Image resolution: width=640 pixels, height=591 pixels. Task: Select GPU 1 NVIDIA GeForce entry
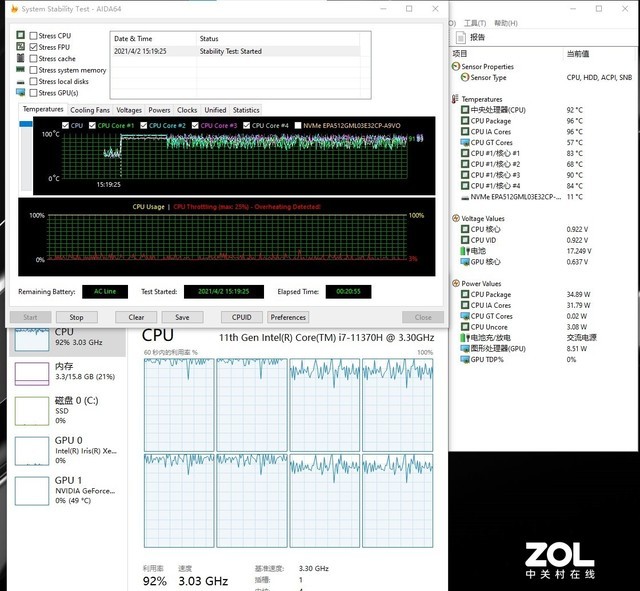click(67, 491)
